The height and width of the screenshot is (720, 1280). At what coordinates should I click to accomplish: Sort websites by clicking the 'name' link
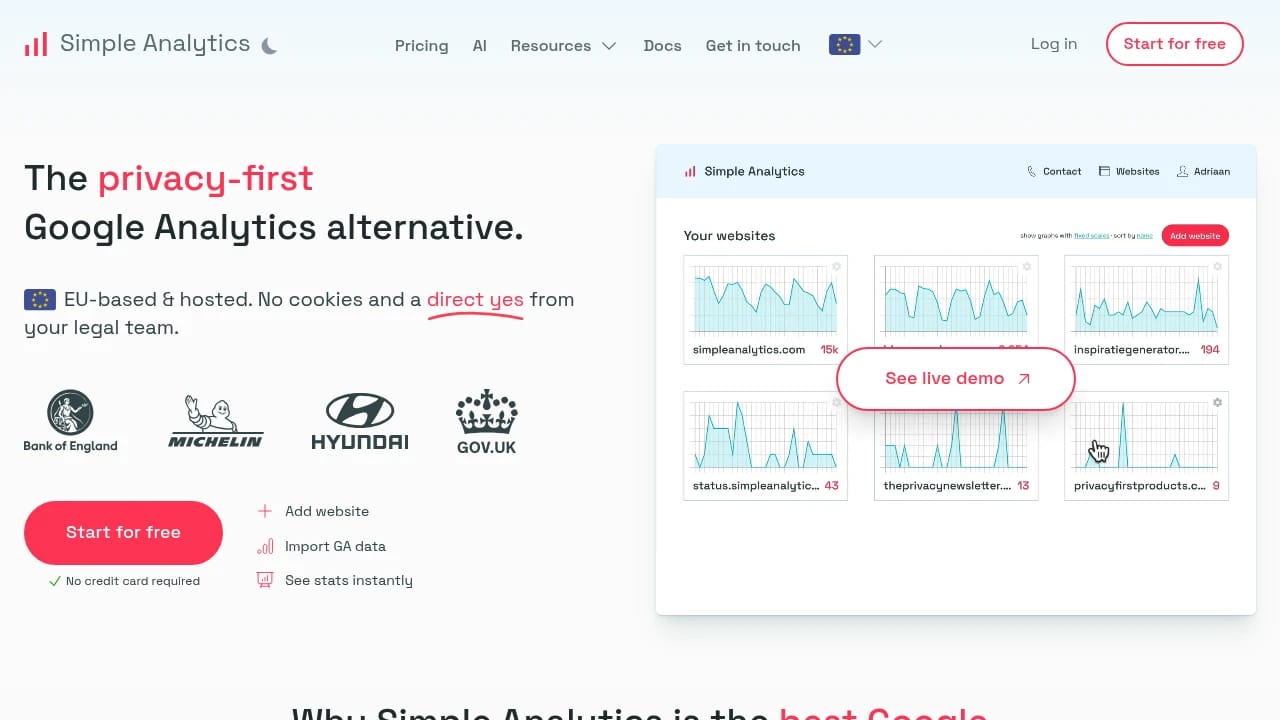click(1145, 235)
